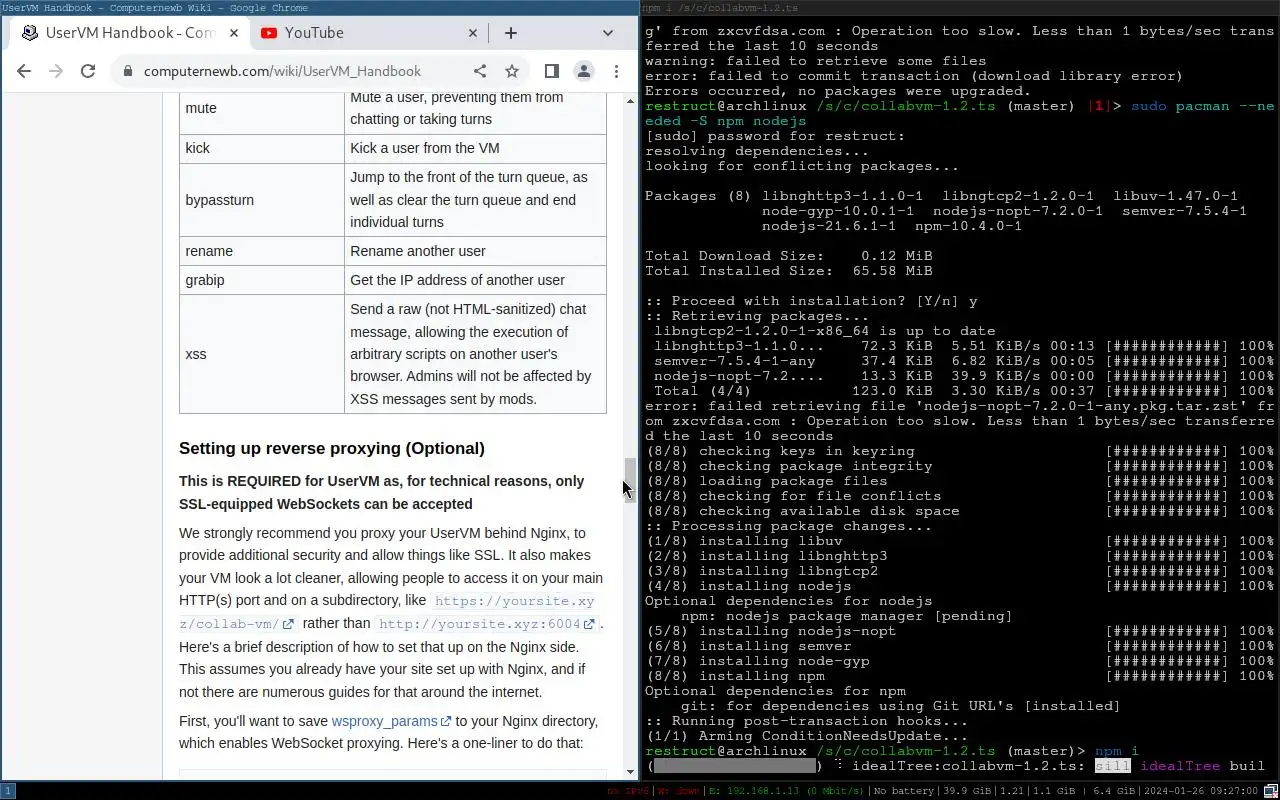Click the page scrollbar up arrow
Viewport: 1280px width, 800px height.
630,100
